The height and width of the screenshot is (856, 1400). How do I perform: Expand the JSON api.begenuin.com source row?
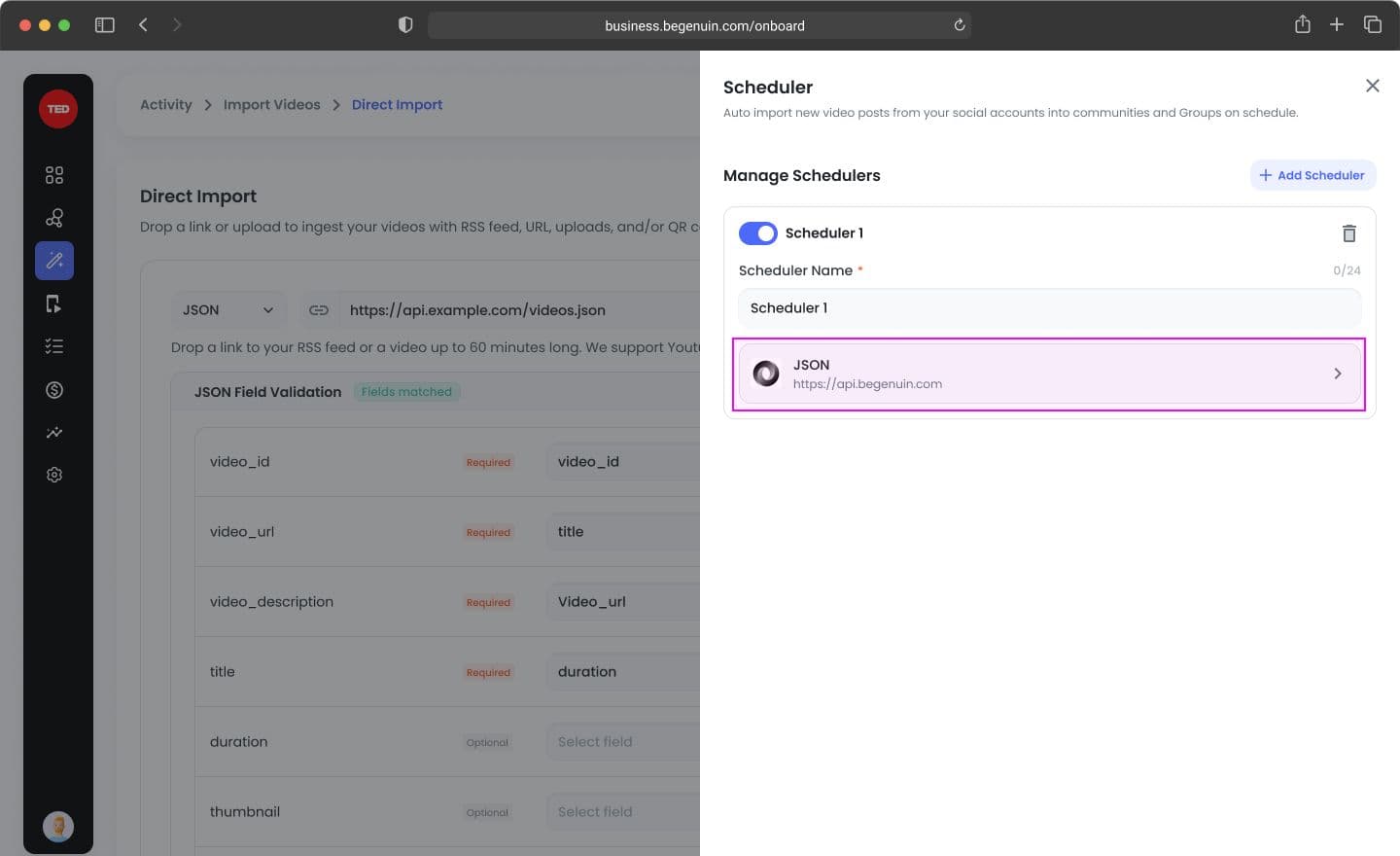point(1050,374)
